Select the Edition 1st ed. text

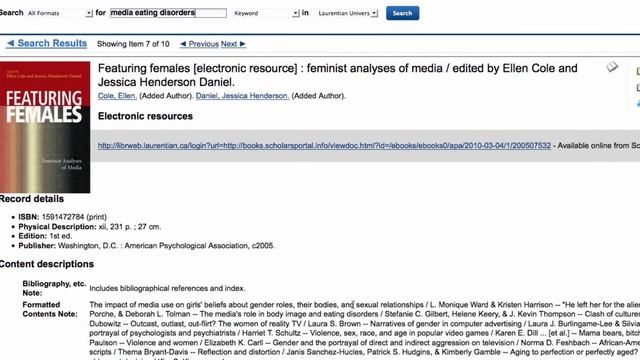60,236
